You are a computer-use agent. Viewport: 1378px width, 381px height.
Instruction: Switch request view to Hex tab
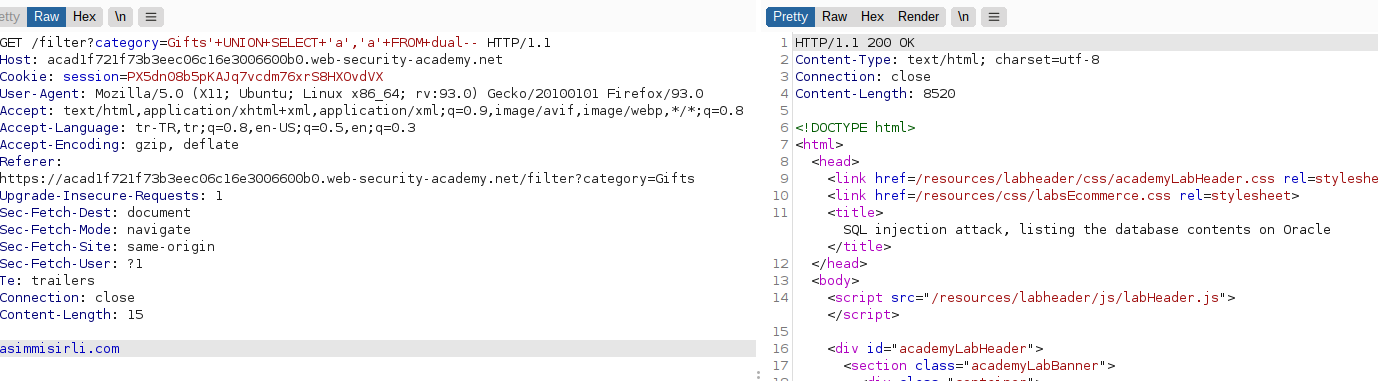[x=84, y=17]
